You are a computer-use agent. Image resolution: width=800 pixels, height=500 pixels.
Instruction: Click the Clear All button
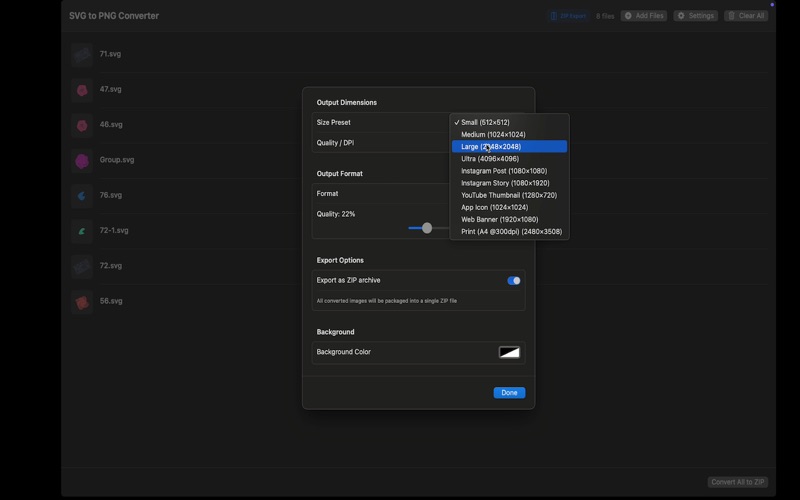pyautogui.click(x=746, y=16)
